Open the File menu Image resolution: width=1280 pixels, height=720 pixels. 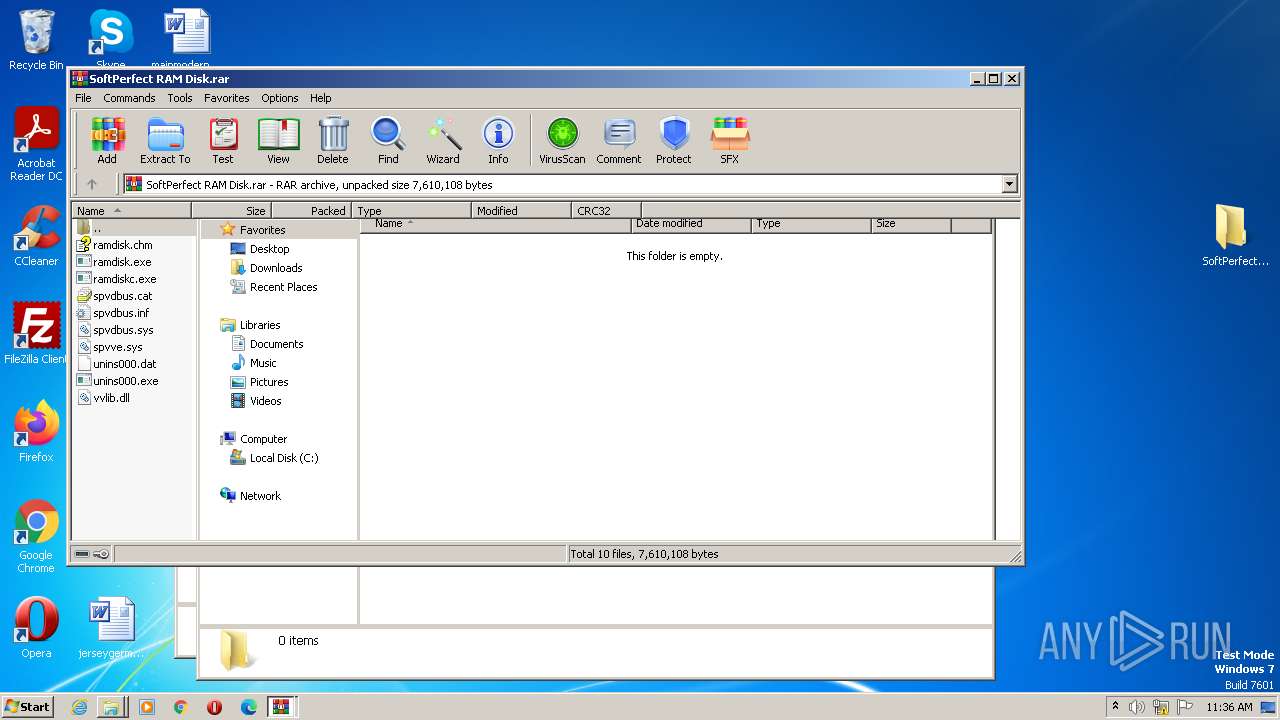click(x=83, y=98)
